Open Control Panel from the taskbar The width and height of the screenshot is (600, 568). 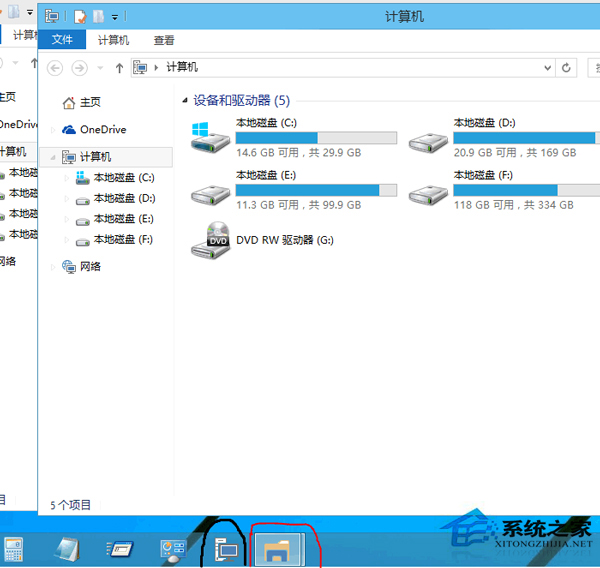173,551
